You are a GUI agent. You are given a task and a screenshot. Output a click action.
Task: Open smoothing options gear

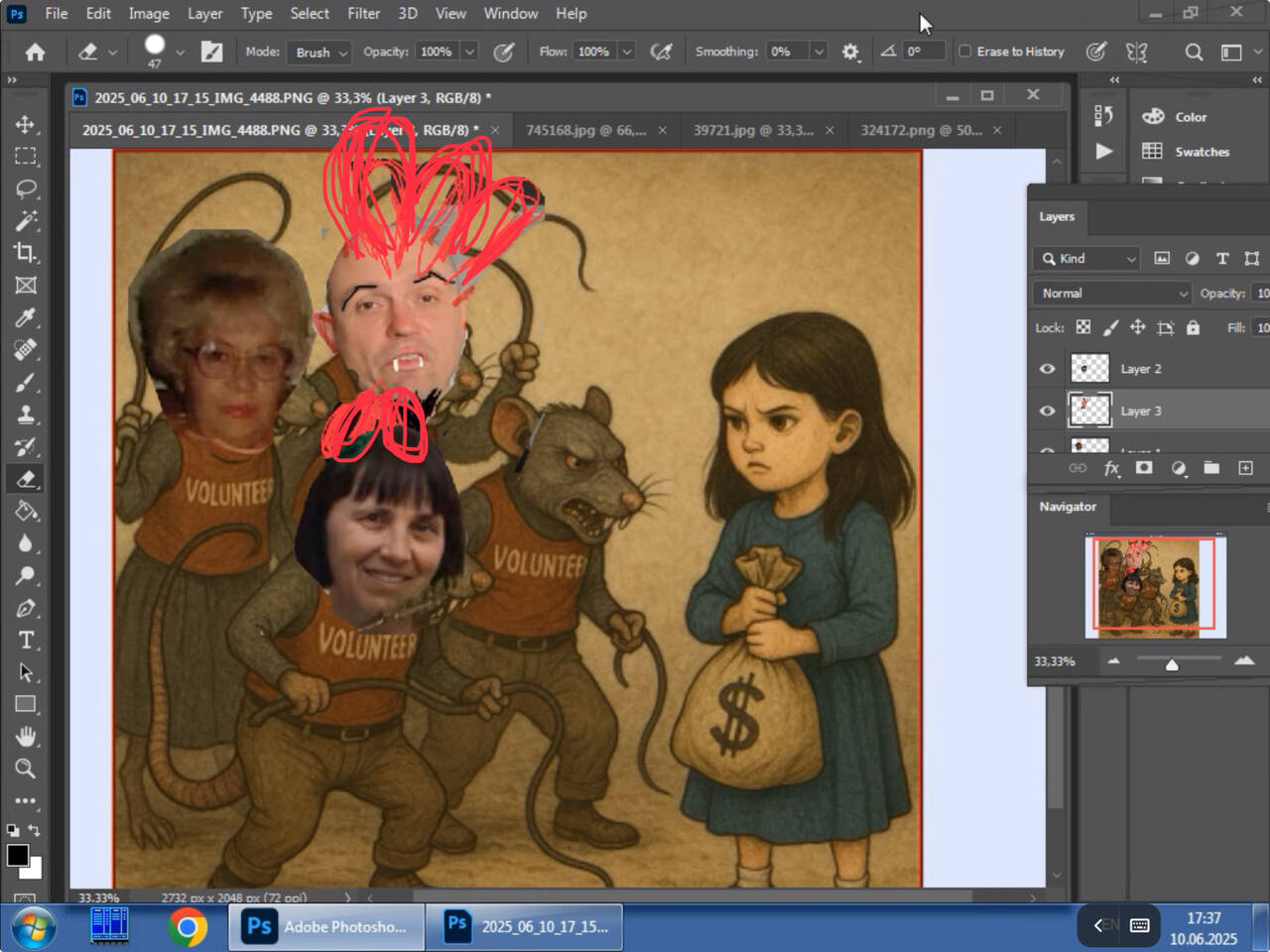(x=850, y=52)
